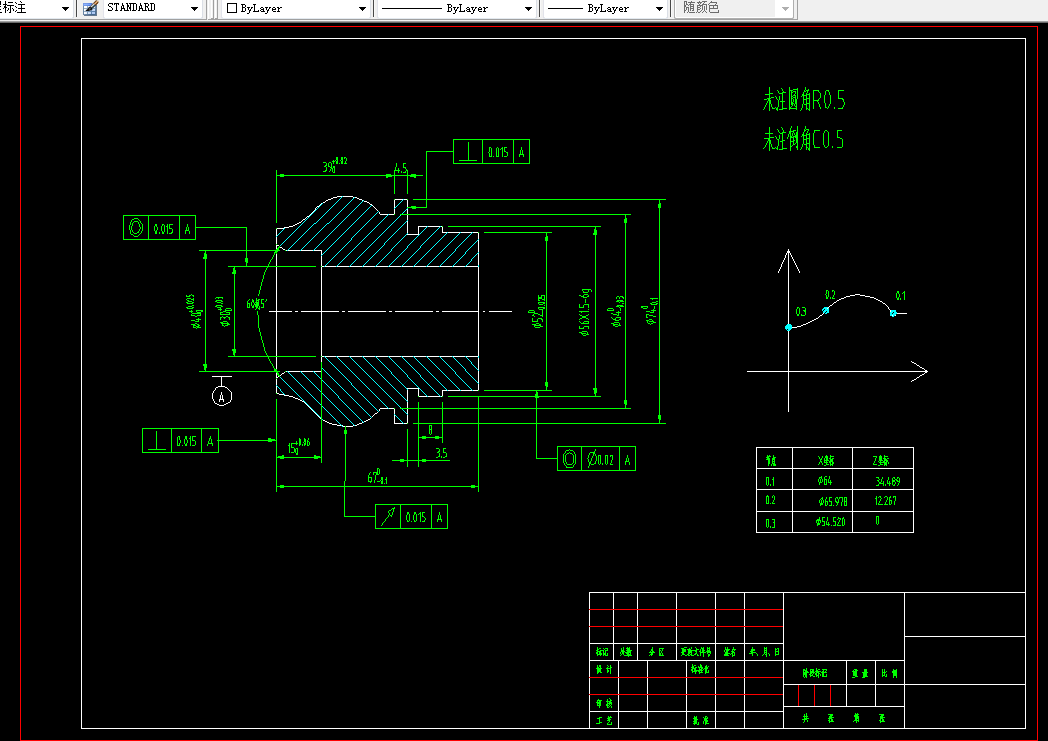Screen dimensions: 1048x741
Task: Click the cyan node marker labeled 0.3
Action: [789, 327]
